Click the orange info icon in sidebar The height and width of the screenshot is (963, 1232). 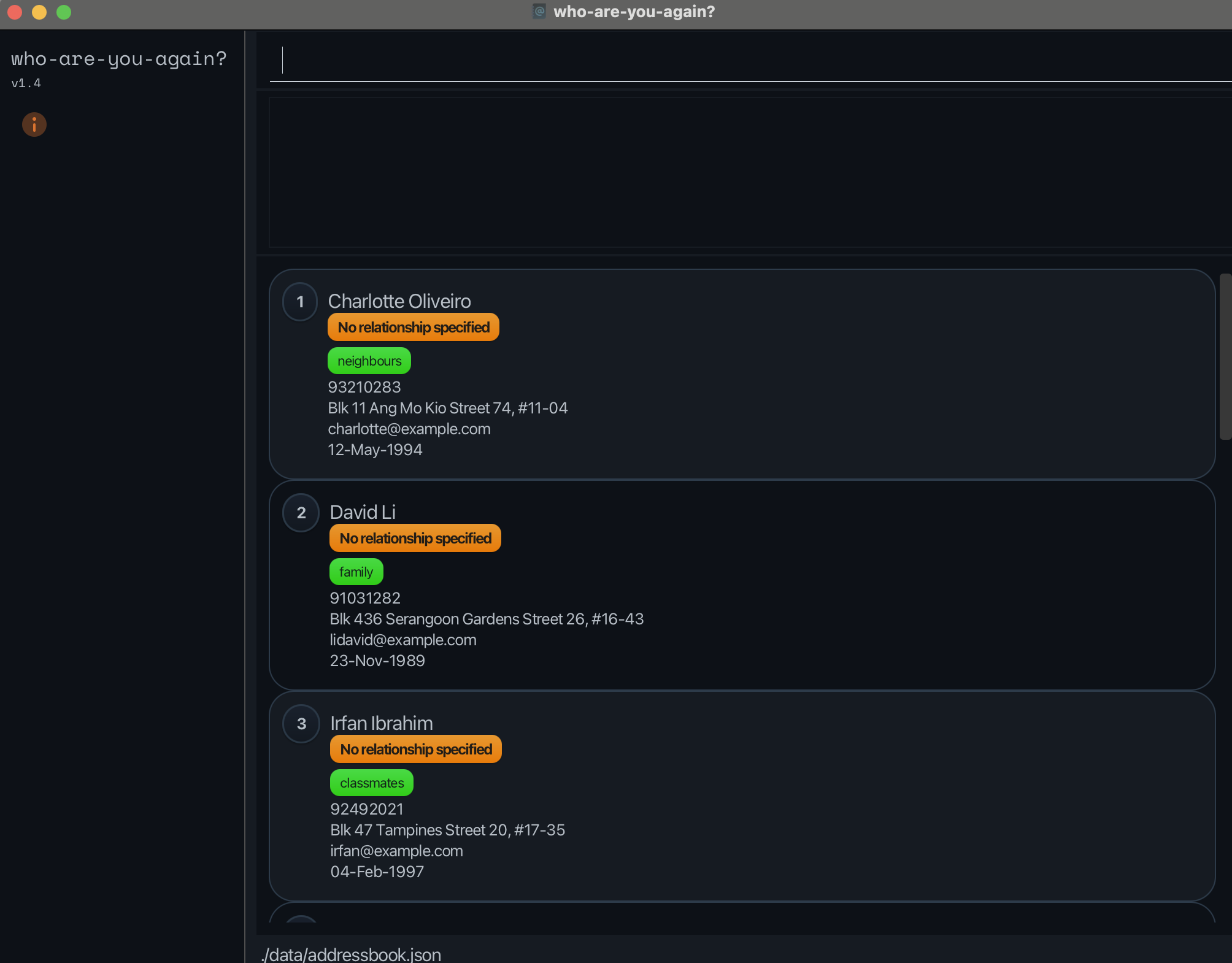coord(34,125)
